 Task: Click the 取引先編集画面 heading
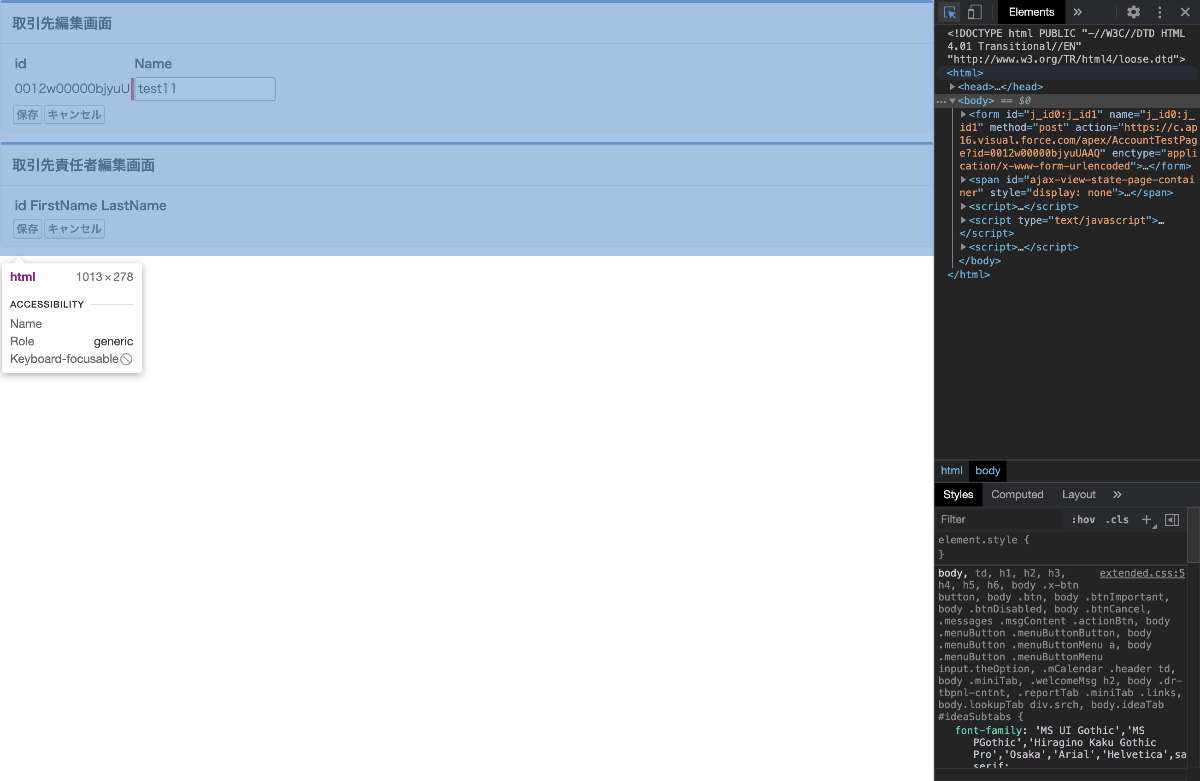point(62,23)
